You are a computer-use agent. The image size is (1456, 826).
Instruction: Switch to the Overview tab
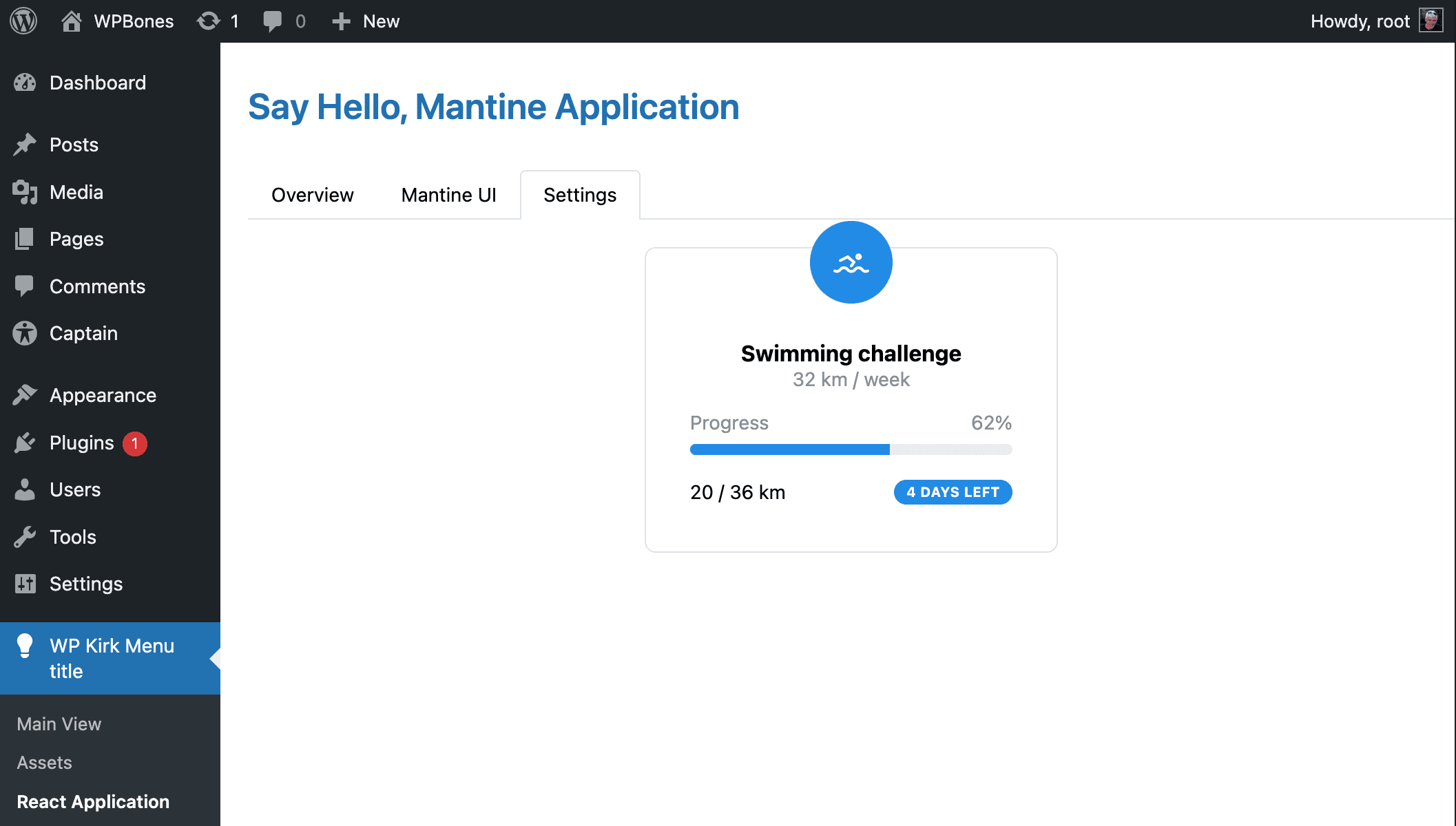coord(312,195)
